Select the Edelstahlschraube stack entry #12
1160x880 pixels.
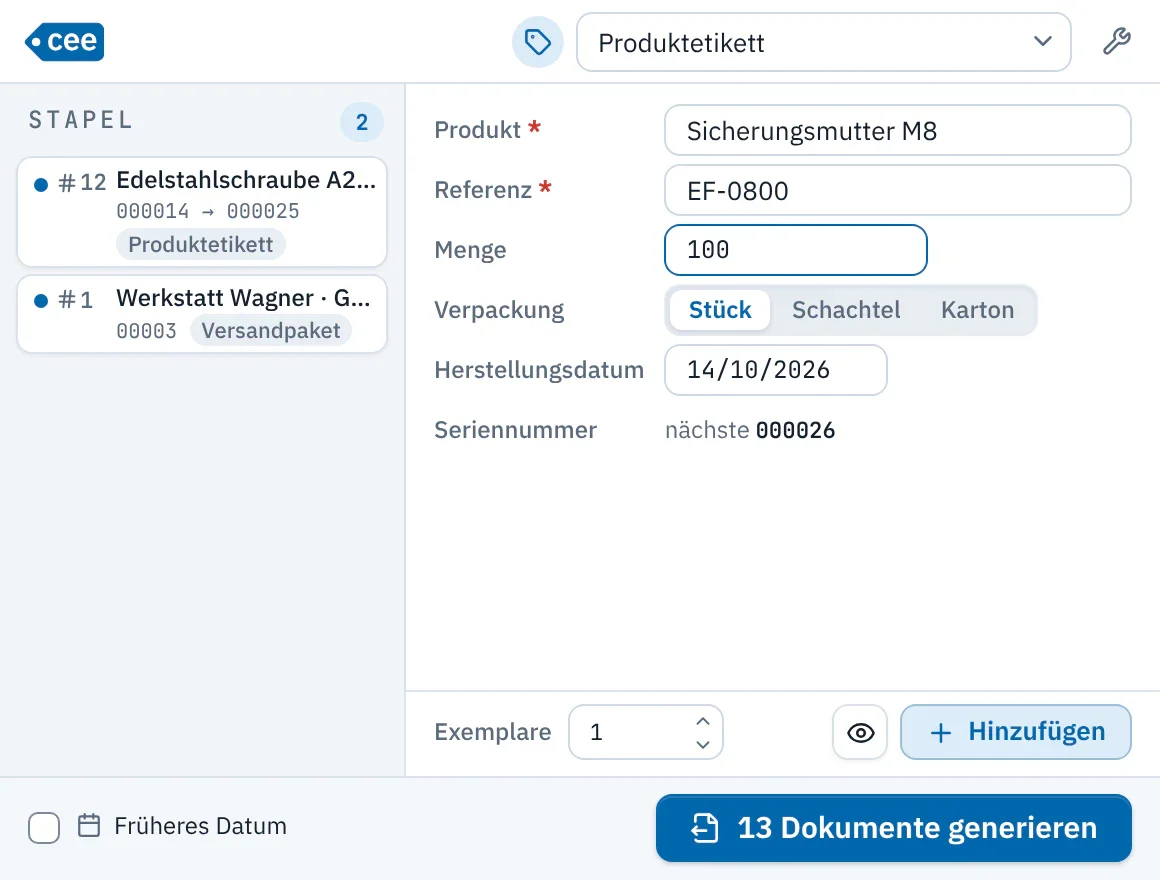(x=202, y=211)
